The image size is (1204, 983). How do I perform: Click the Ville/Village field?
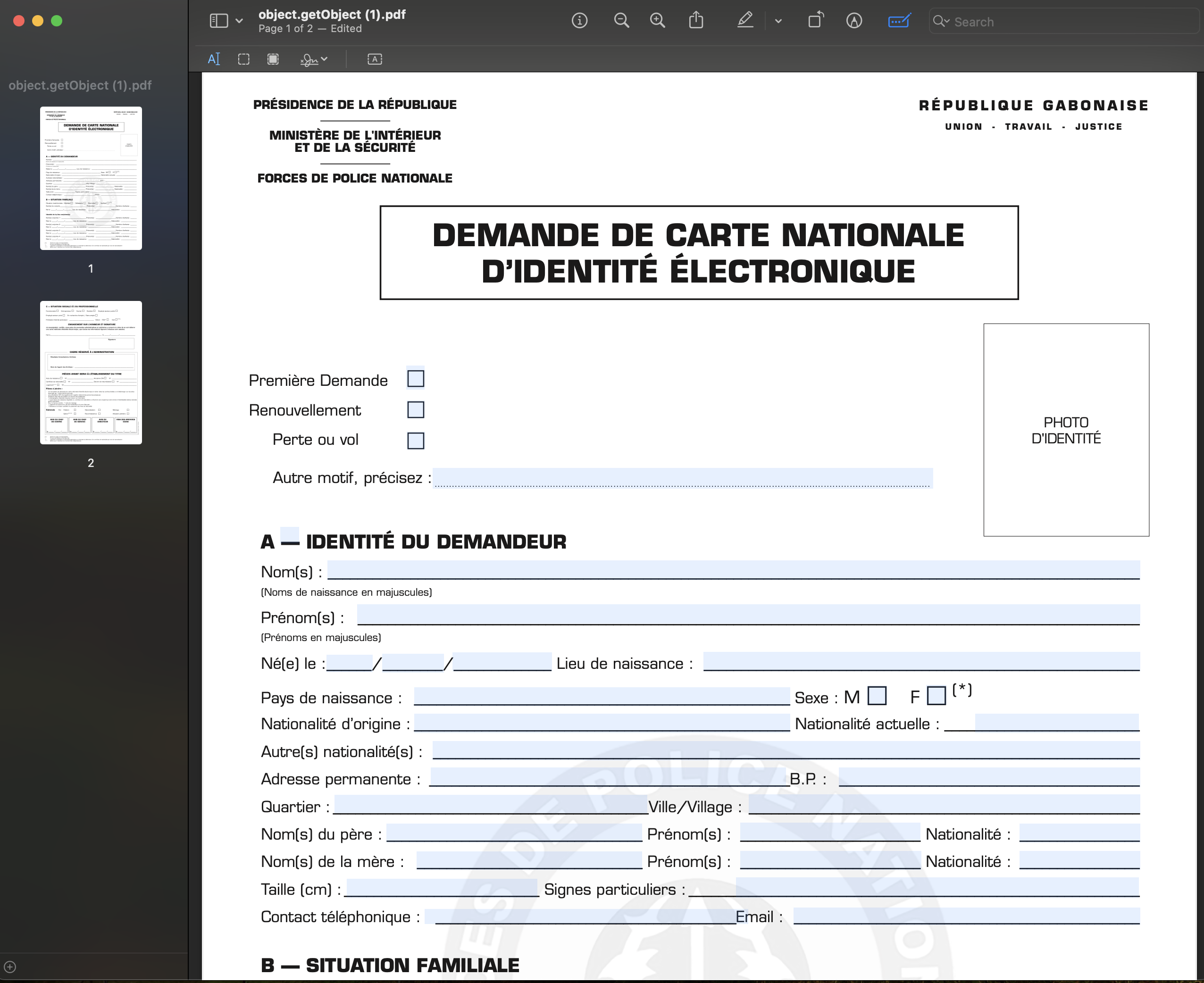point(945,805)
